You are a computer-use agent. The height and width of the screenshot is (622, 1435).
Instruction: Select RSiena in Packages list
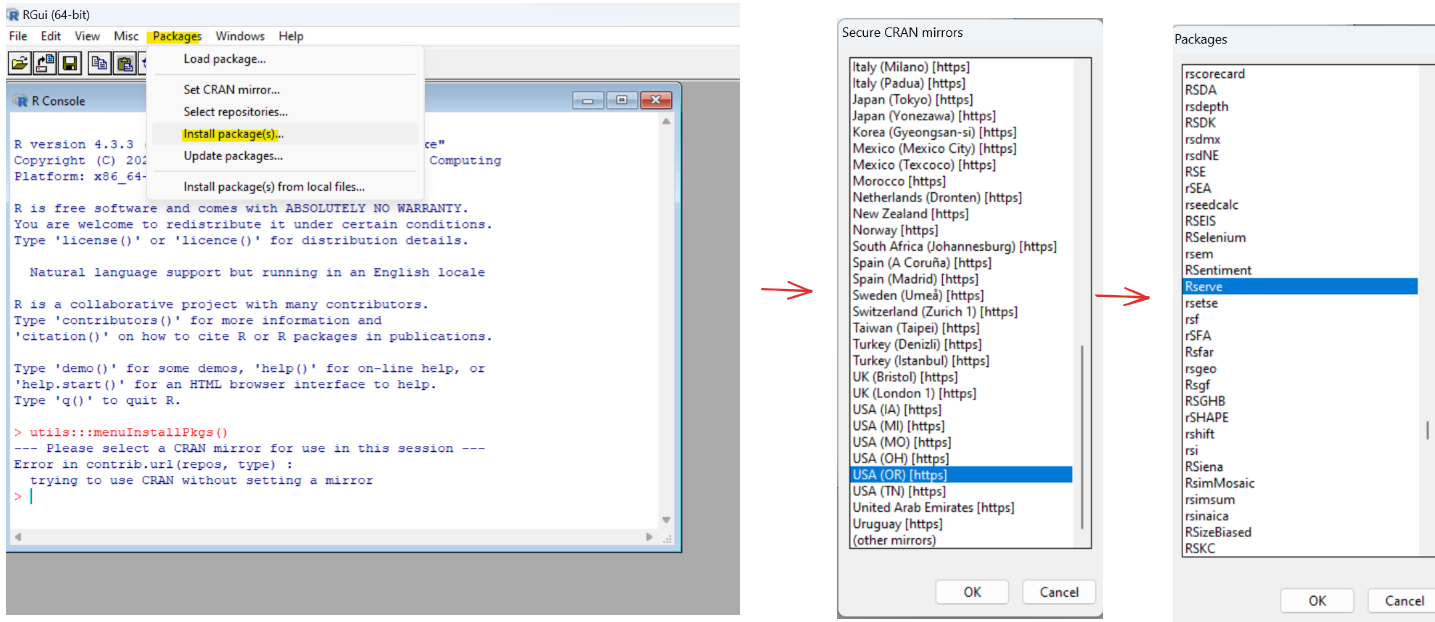(1300, 467)
